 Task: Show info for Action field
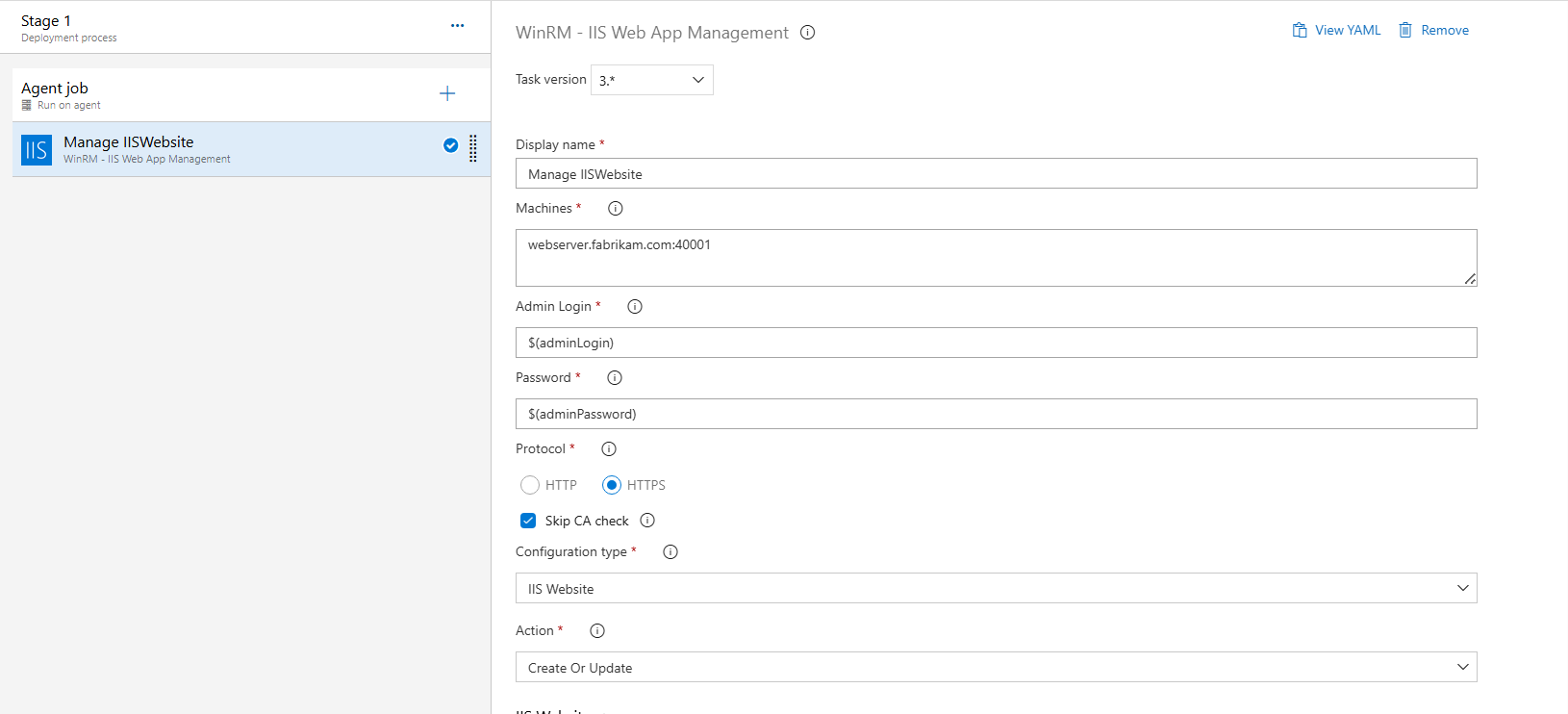point(597,631)
